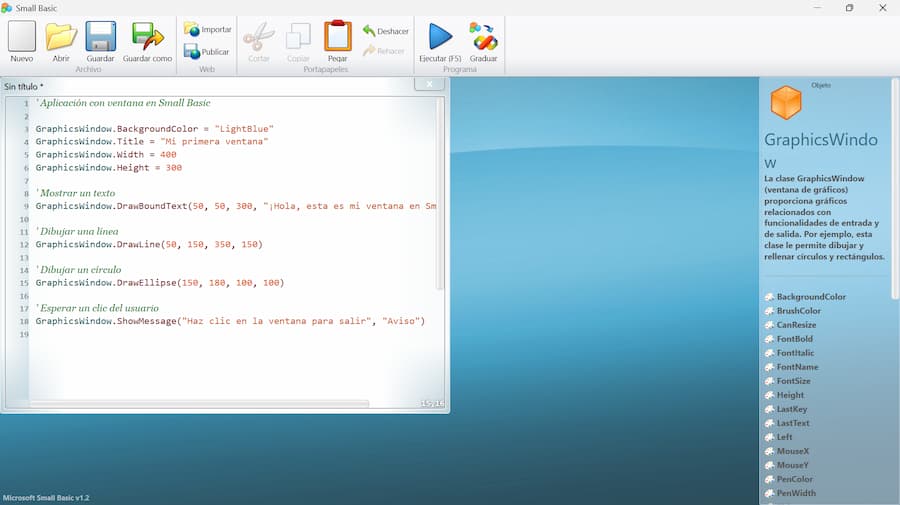Image resolution: width=900 pixels, height=505 pixels.
Task: Open a file with Abrir icon
Action: [x=61, y=36]
